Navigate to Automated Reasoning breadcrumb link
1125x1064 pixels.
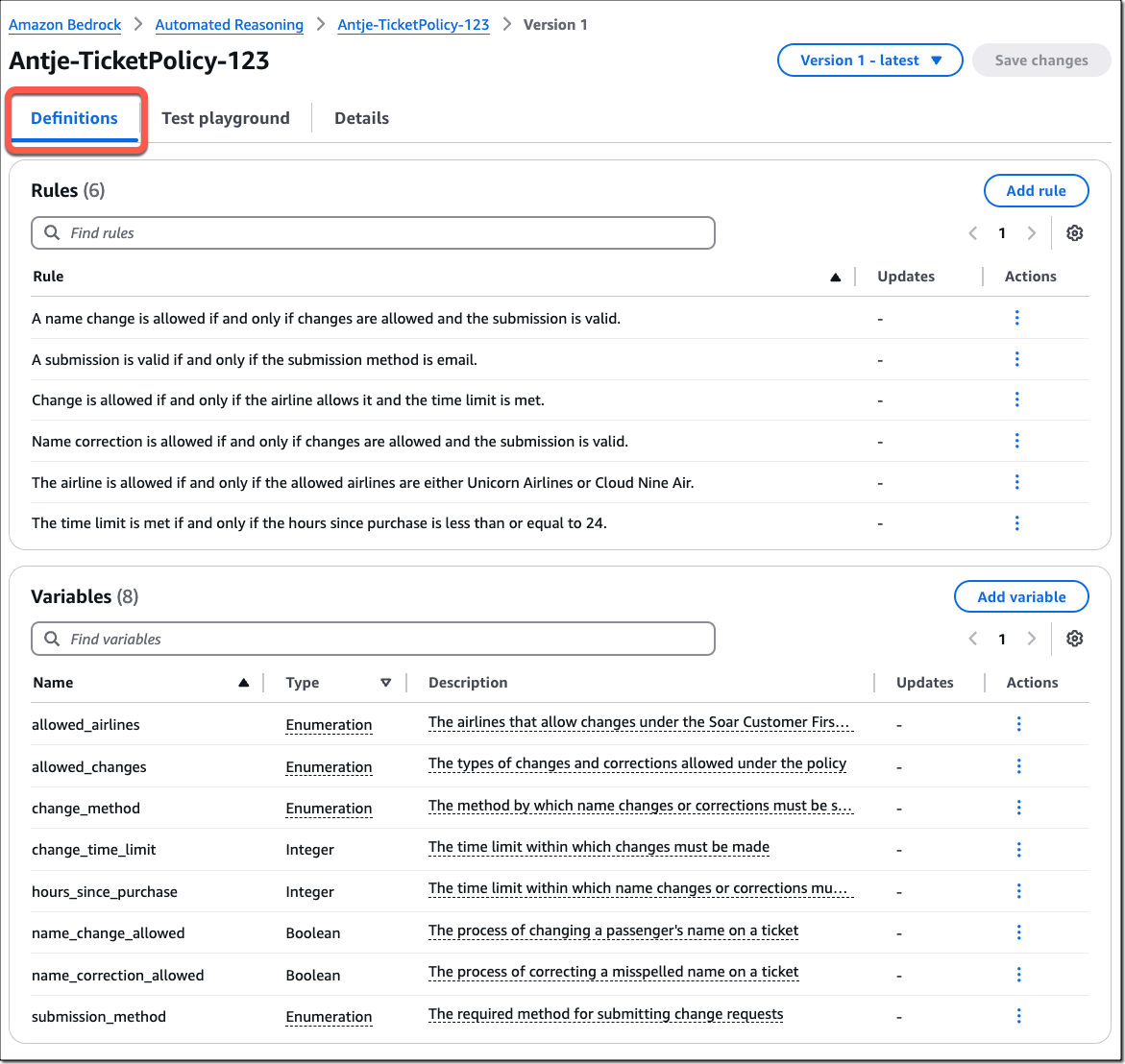(229, 25)
